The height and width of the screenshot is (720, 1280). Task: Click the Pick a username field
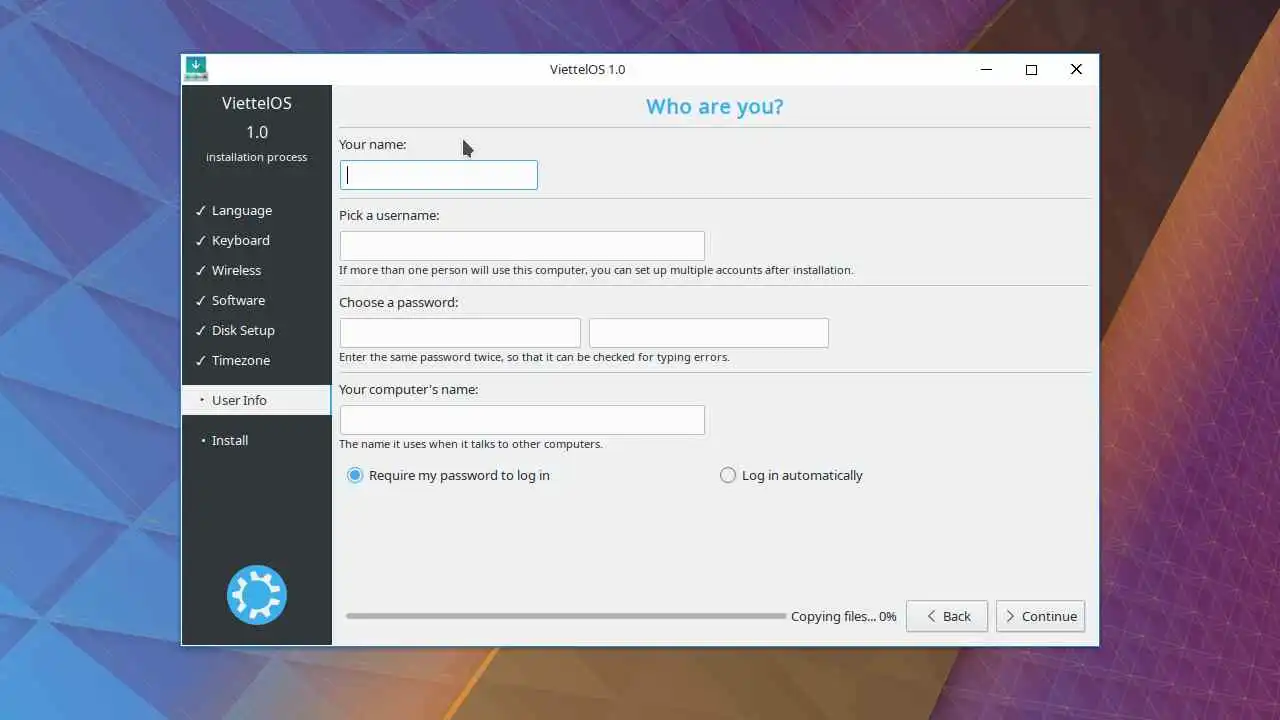[x=522, y=246]
